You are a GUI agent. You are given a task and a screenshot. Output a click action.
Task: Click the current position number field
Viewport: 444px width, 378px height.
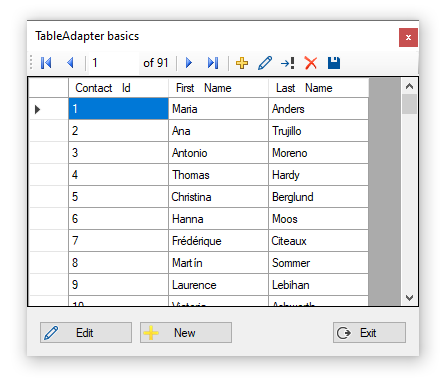(114, 63)
